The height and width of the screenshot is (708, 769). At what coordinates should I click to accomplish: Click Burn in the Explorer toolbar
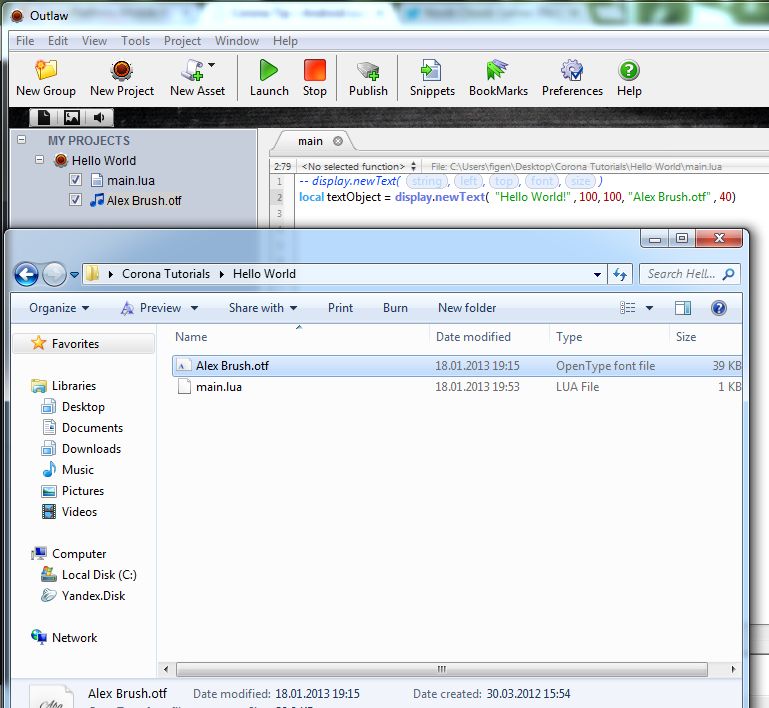[x=395, y=308]
